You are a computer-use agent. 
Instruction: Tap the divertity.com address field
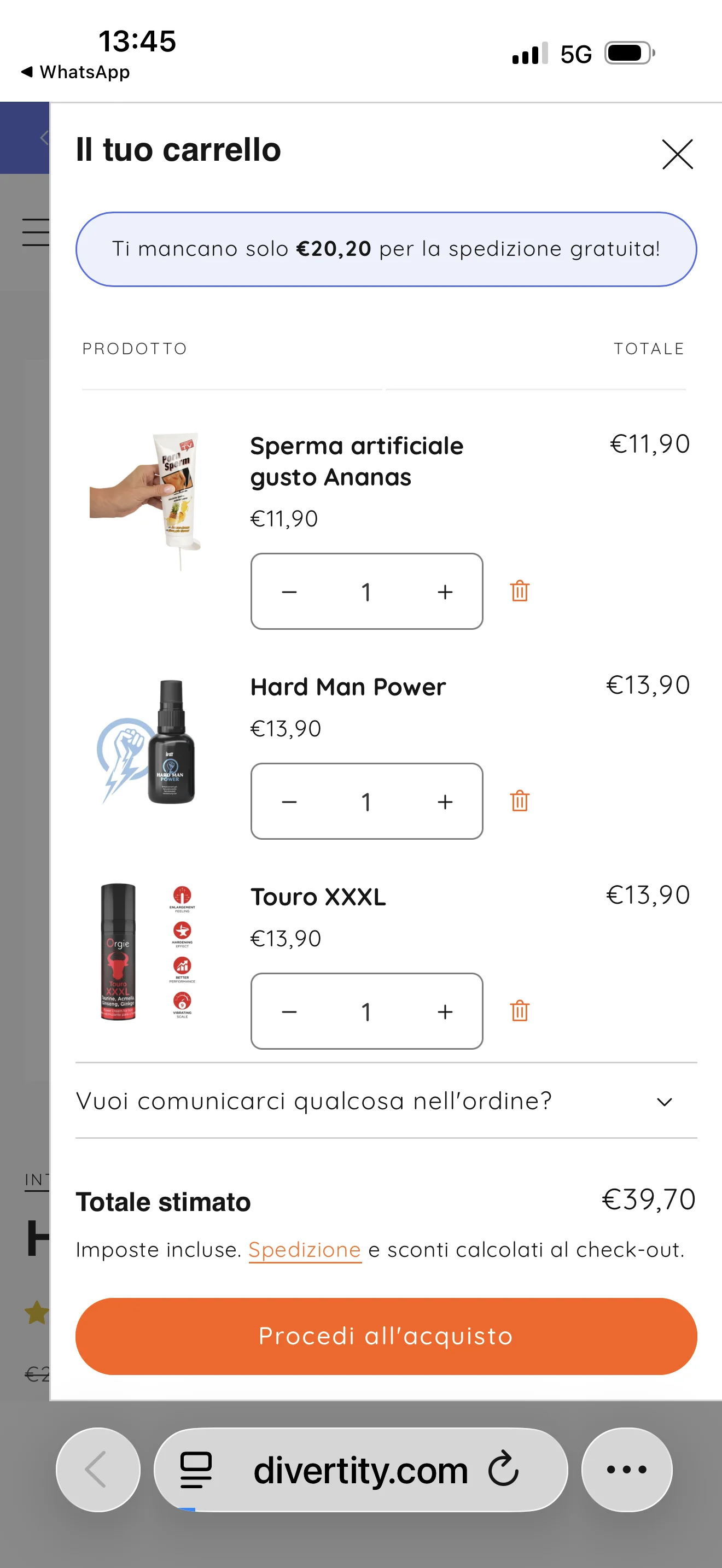point(360,1470)
